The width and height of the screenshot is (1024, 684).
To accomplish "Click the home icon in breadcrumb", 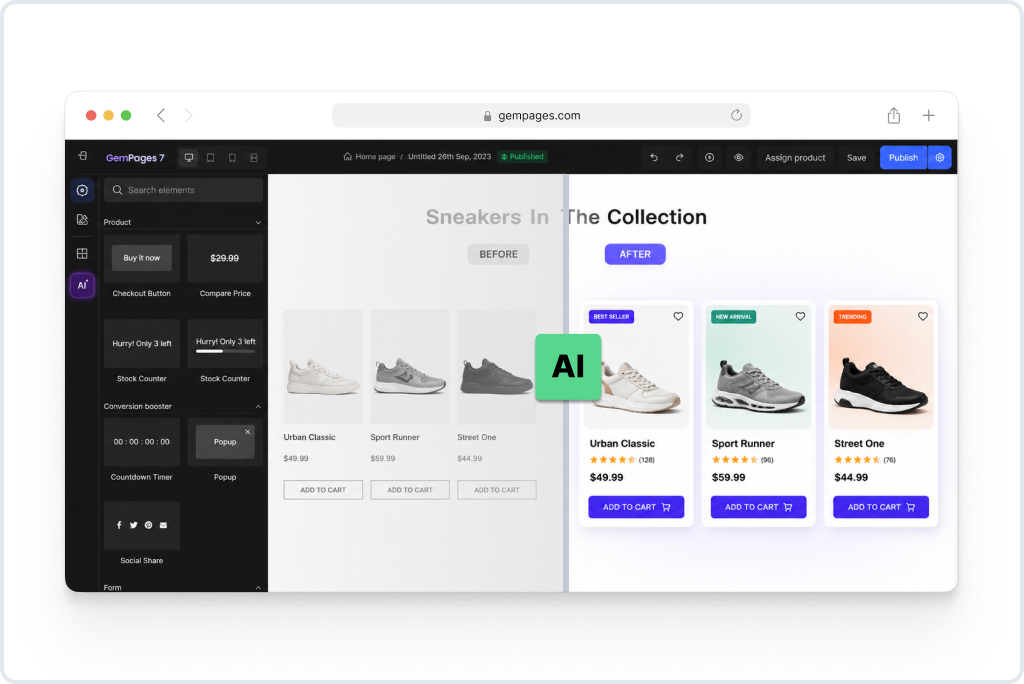I will 347,157.
